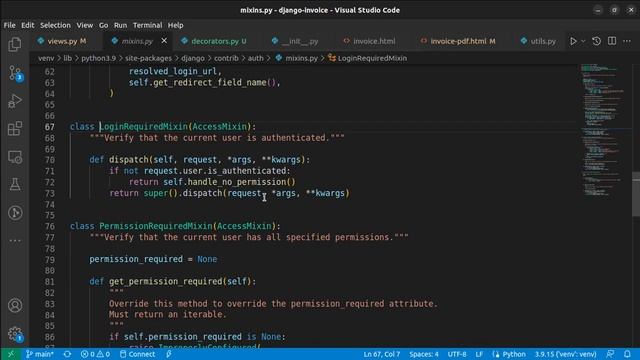Open the Help menu
This screenshot has width=640, height=360.
click(x=176, y=25)
